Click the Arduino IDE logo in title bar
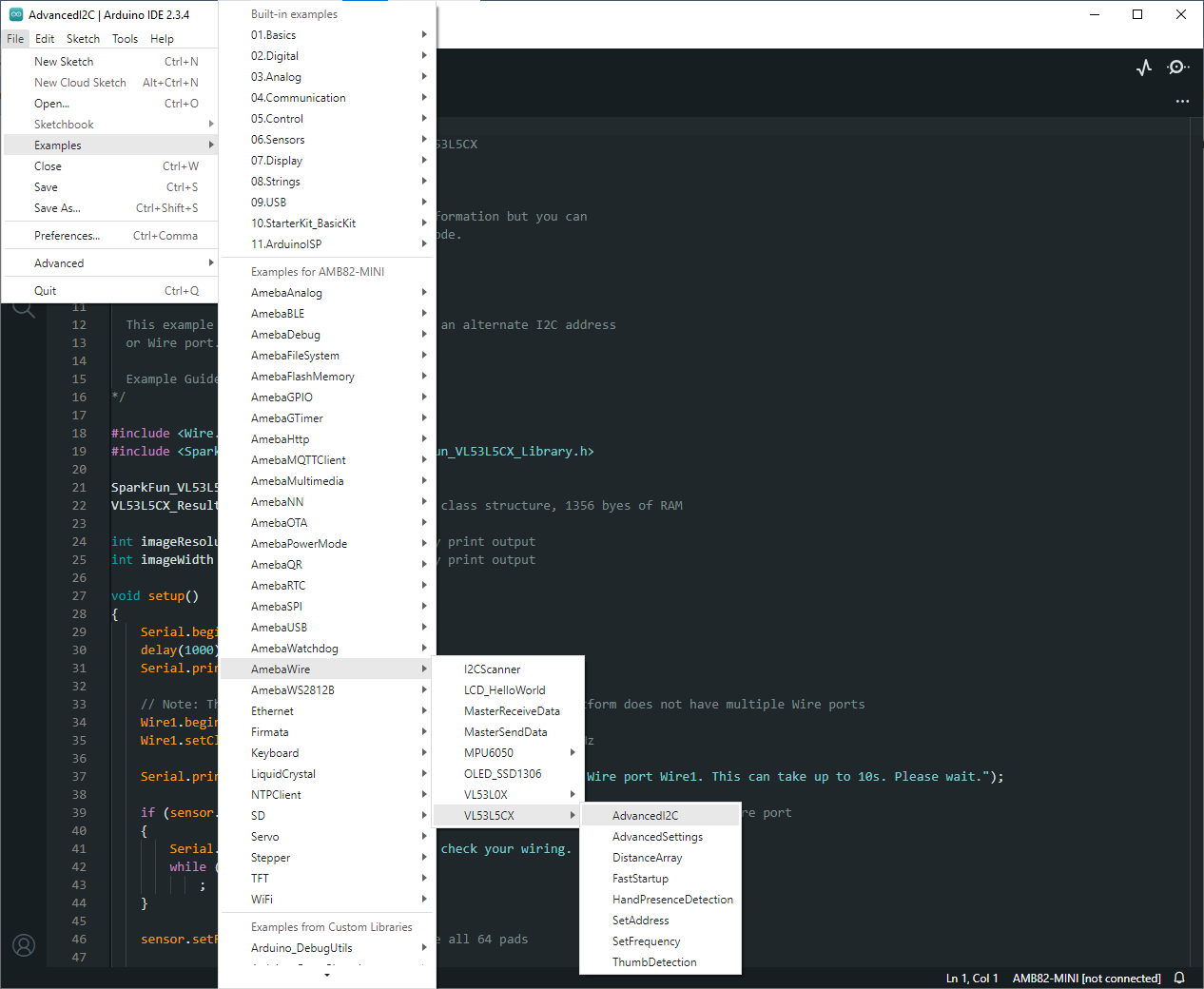Screen dimensions: 1204x989 [x=15, y=14]
